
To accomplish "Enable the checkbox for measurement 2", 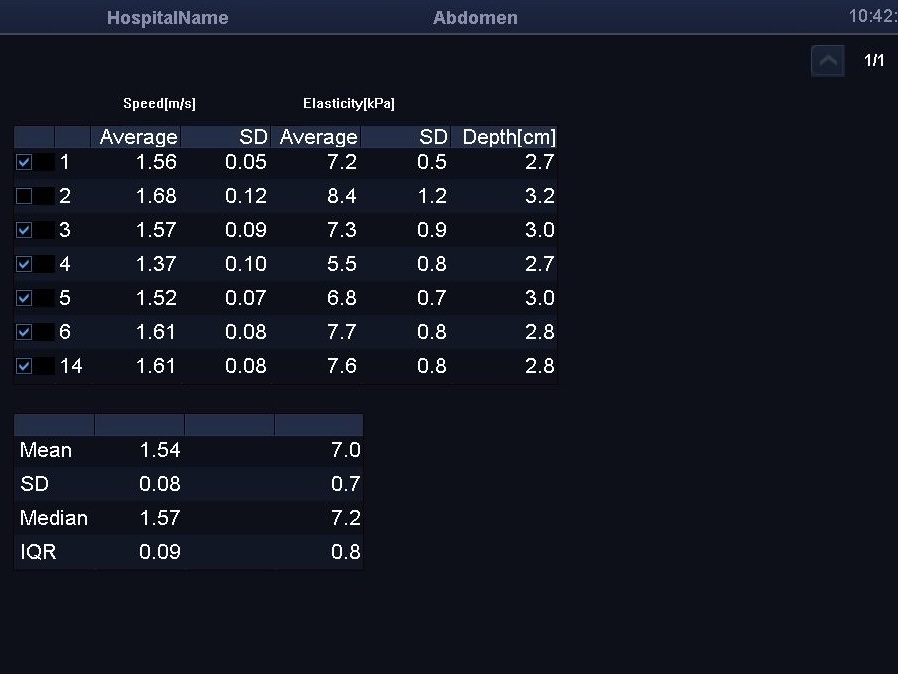I will coord(24,196).
